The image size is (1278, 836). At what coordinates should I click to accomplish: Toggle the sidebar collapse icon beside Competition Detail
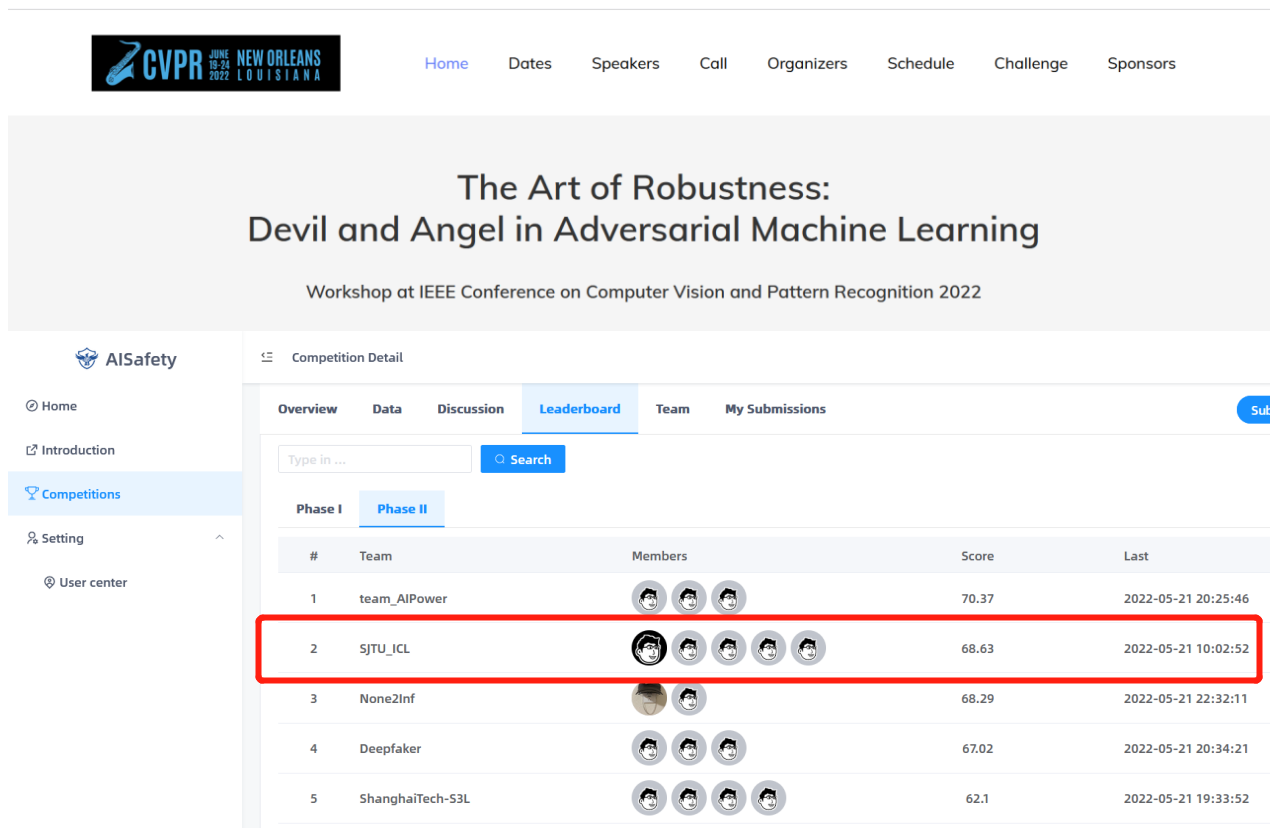coord(267,357)
